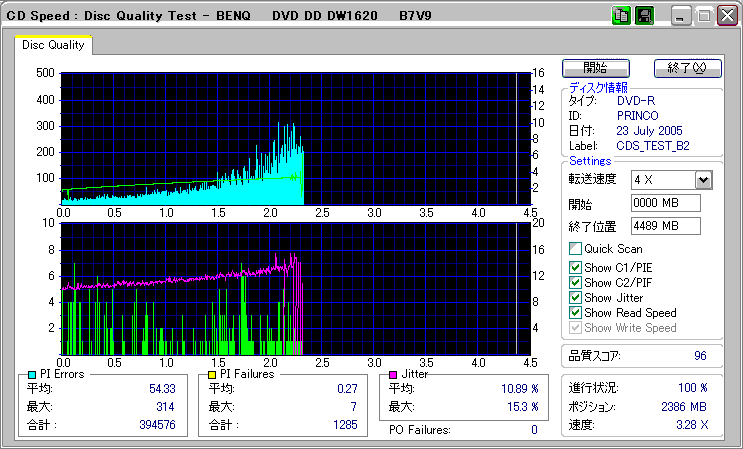Select the Disc Quality tab
Viewport: 743px width, 449px height.
pos(53,45)
